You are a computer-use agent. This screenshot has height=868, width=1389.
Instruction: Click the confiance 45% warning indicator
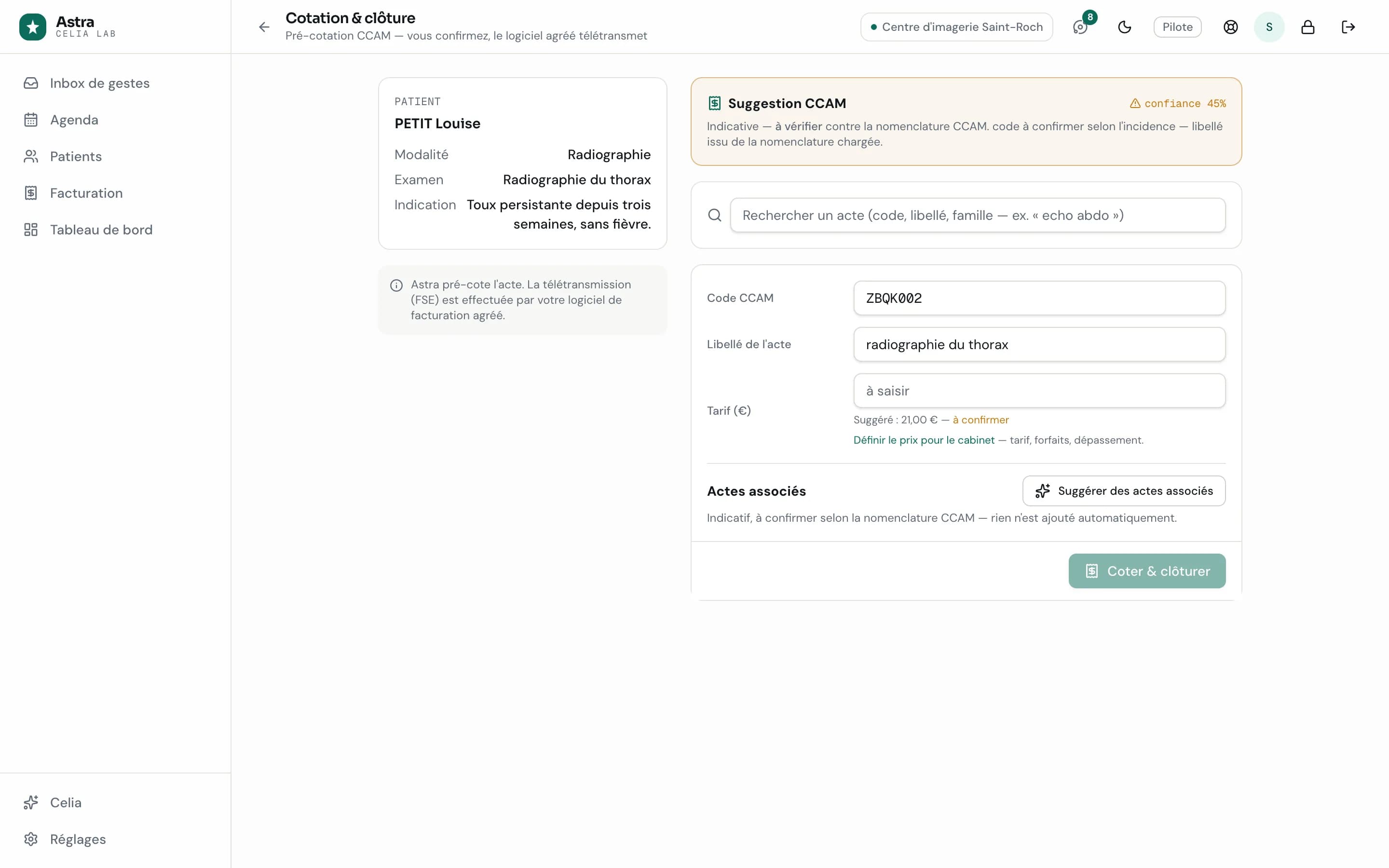click(1177, 103)
